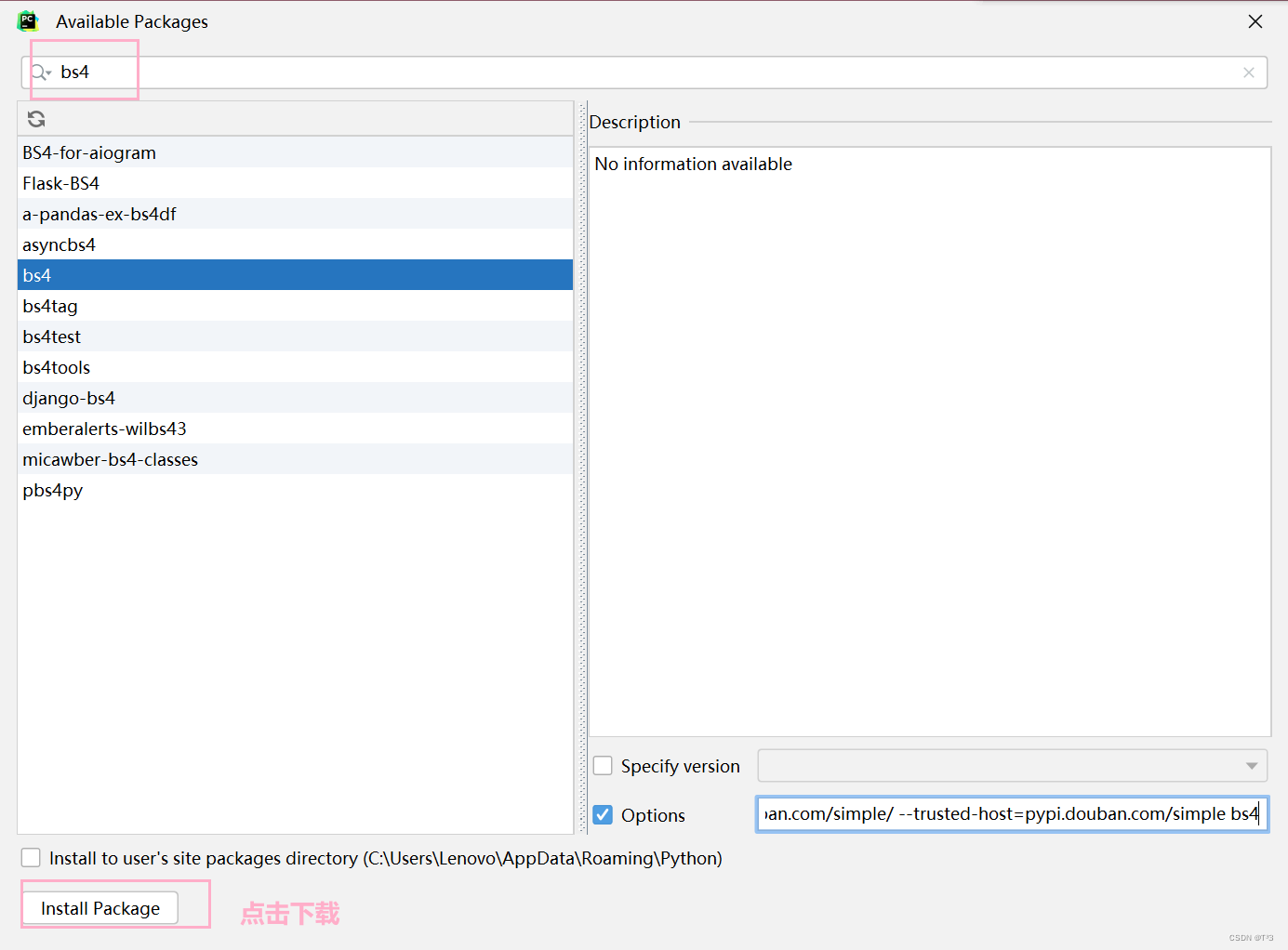This screenshot has height=950, width=1288.
Task: Choose the bs4tools package
Action: [295, 367]
